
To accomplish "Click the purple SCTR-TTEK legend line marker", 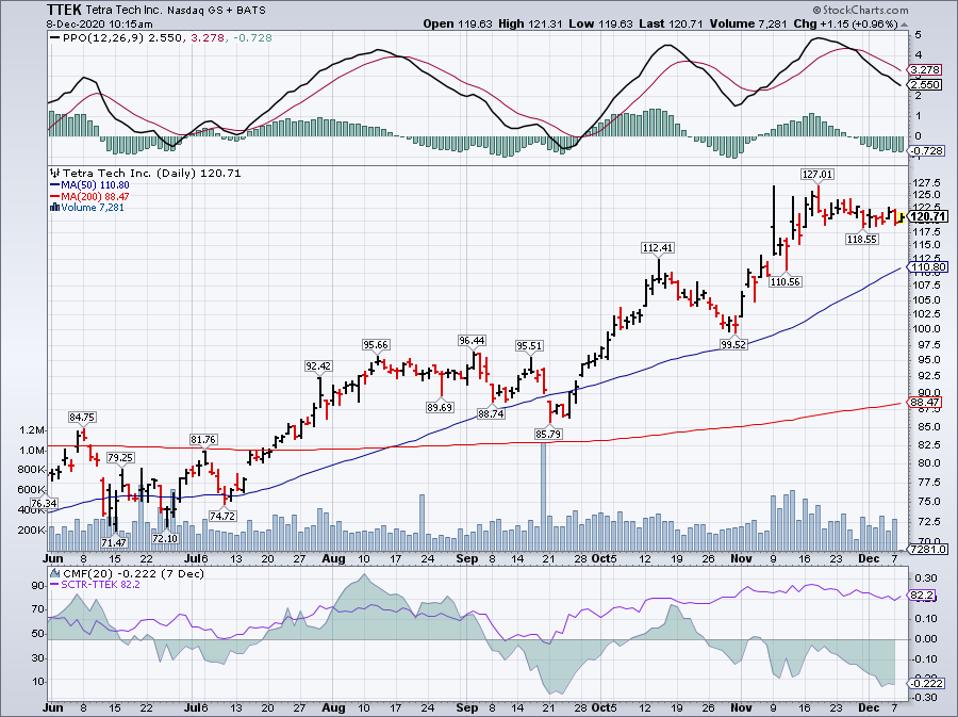I will [55, 584].
